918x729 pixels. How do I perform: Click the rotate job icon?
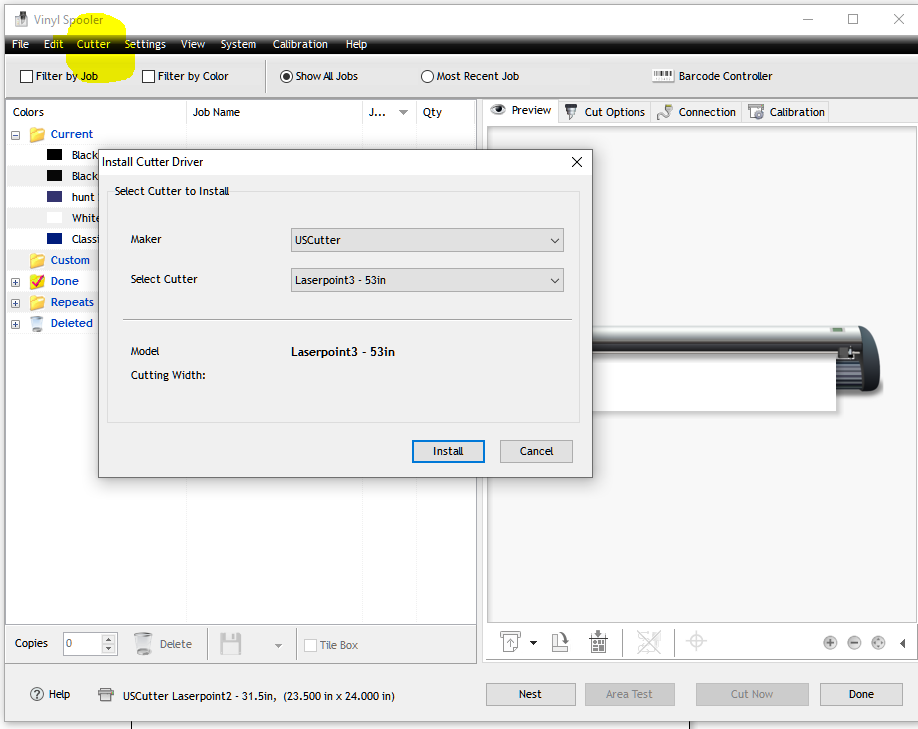point(560,642)
